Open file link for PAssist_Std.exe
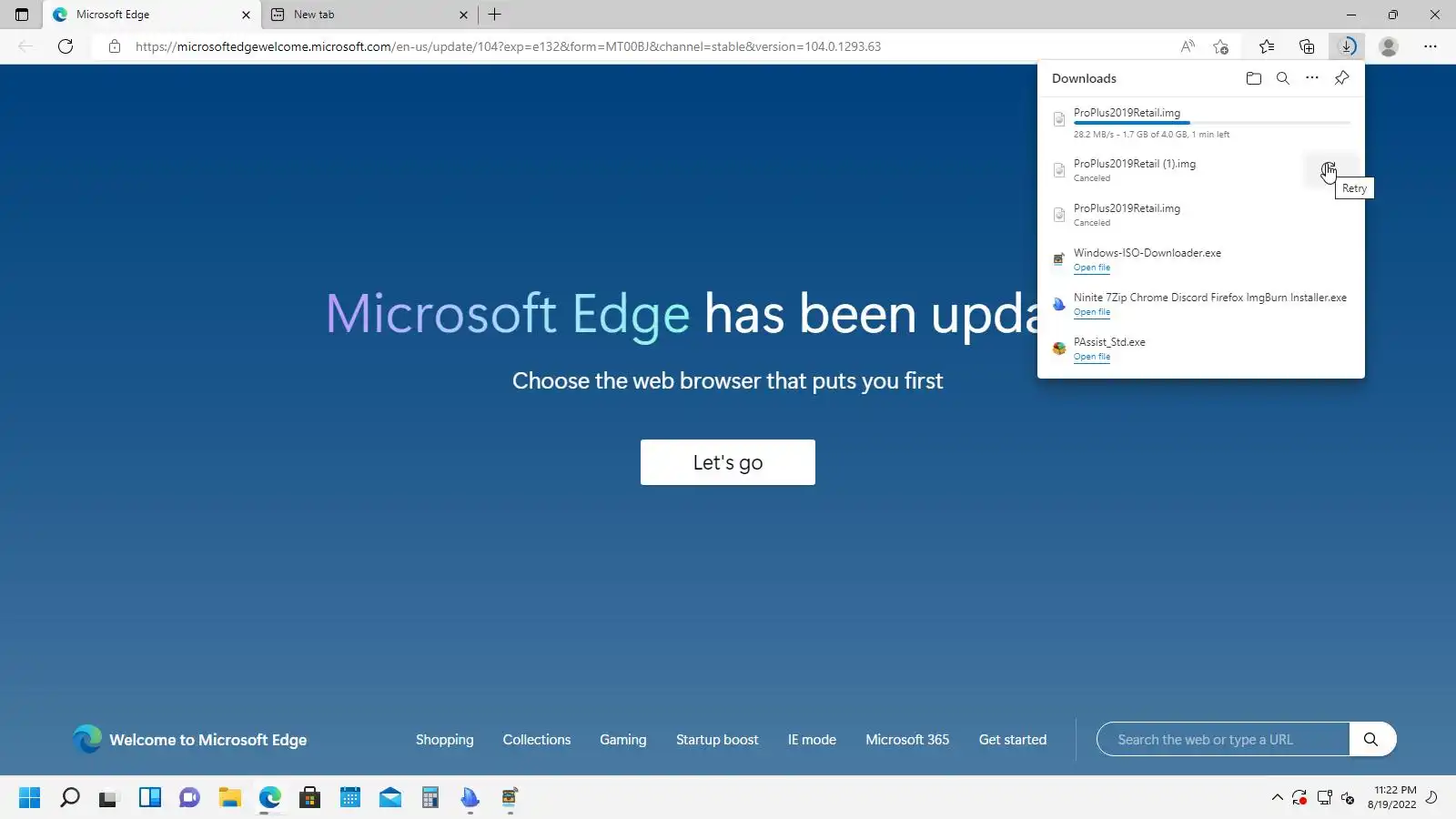This screenshot has height=819, width=1456. click(1092, 357)
